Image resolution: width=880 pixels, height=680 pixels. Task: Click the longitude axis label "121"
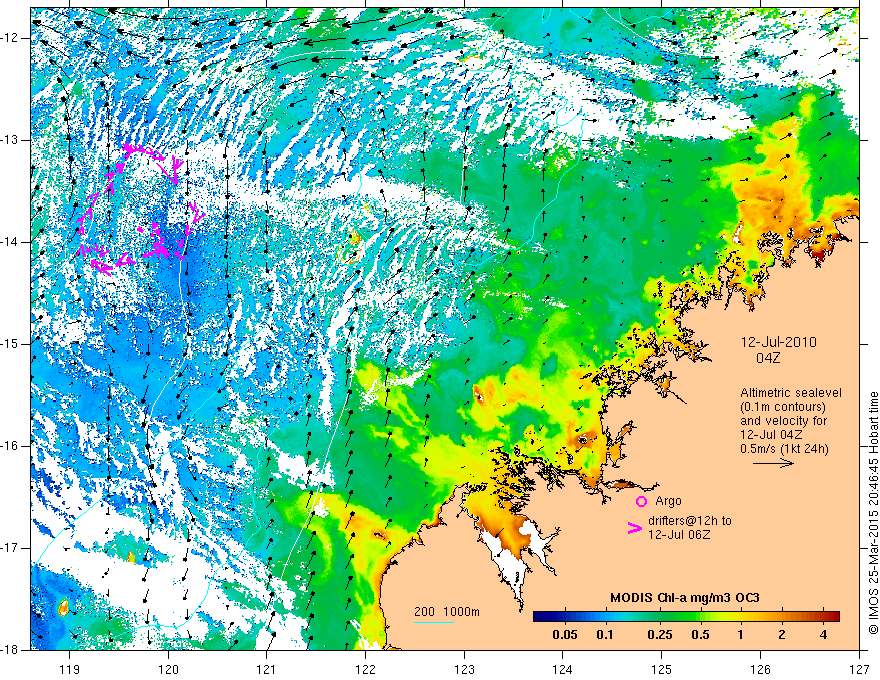pyautogui.click(x=267, y=669)
